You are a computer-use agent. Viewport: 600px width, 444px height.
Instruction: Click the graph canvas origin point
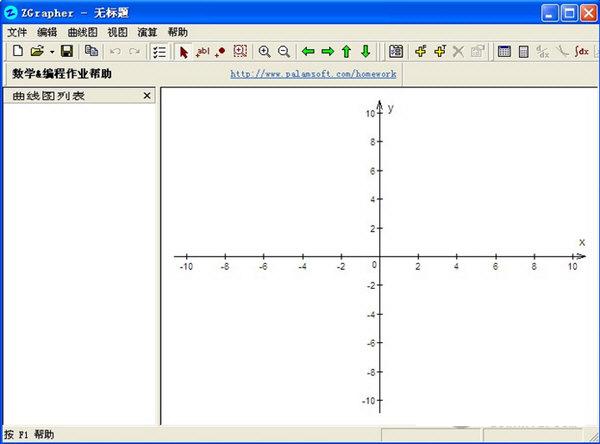click(x=379, y=257)
